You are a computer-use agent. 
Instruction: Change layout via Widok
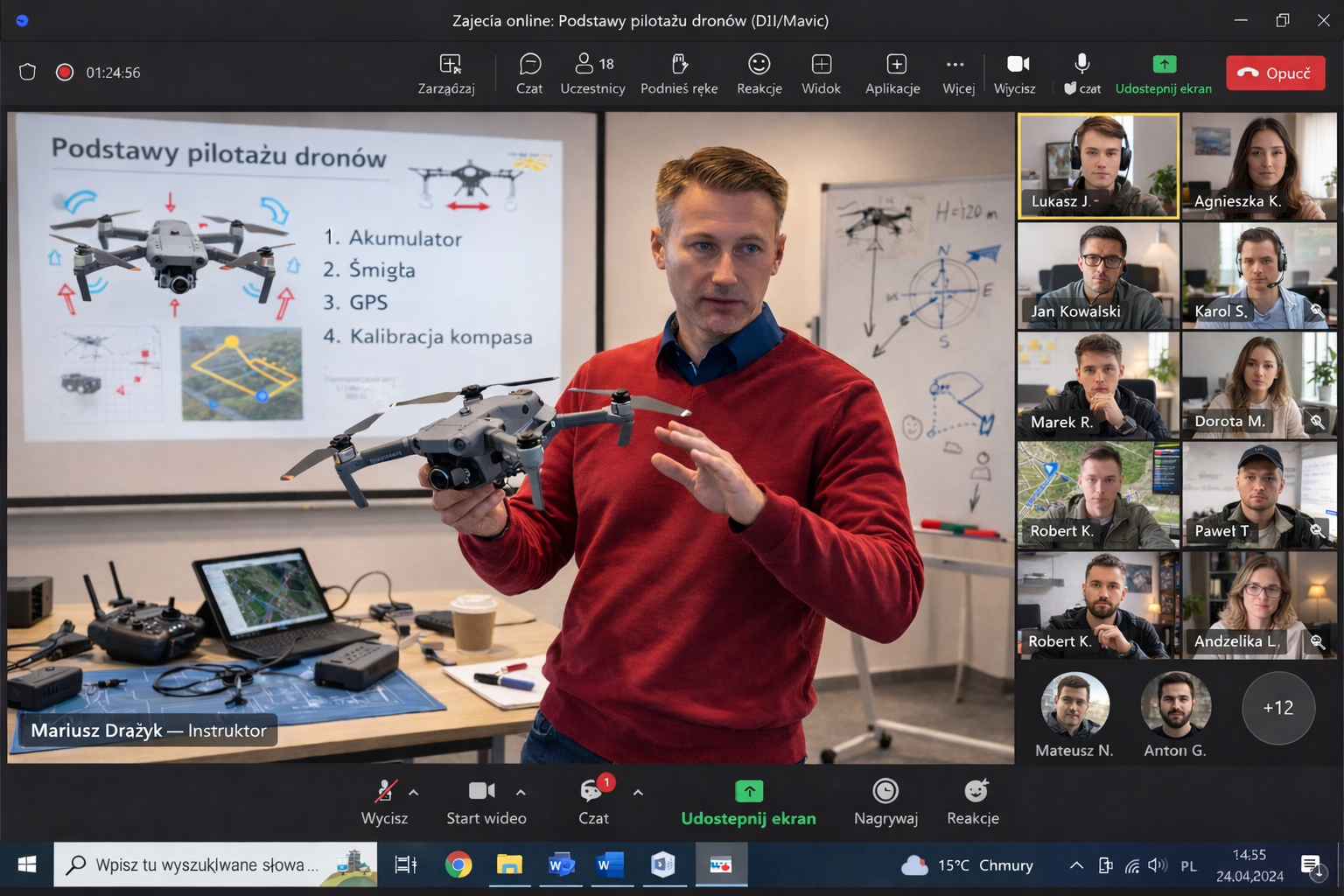pos(821,73)
